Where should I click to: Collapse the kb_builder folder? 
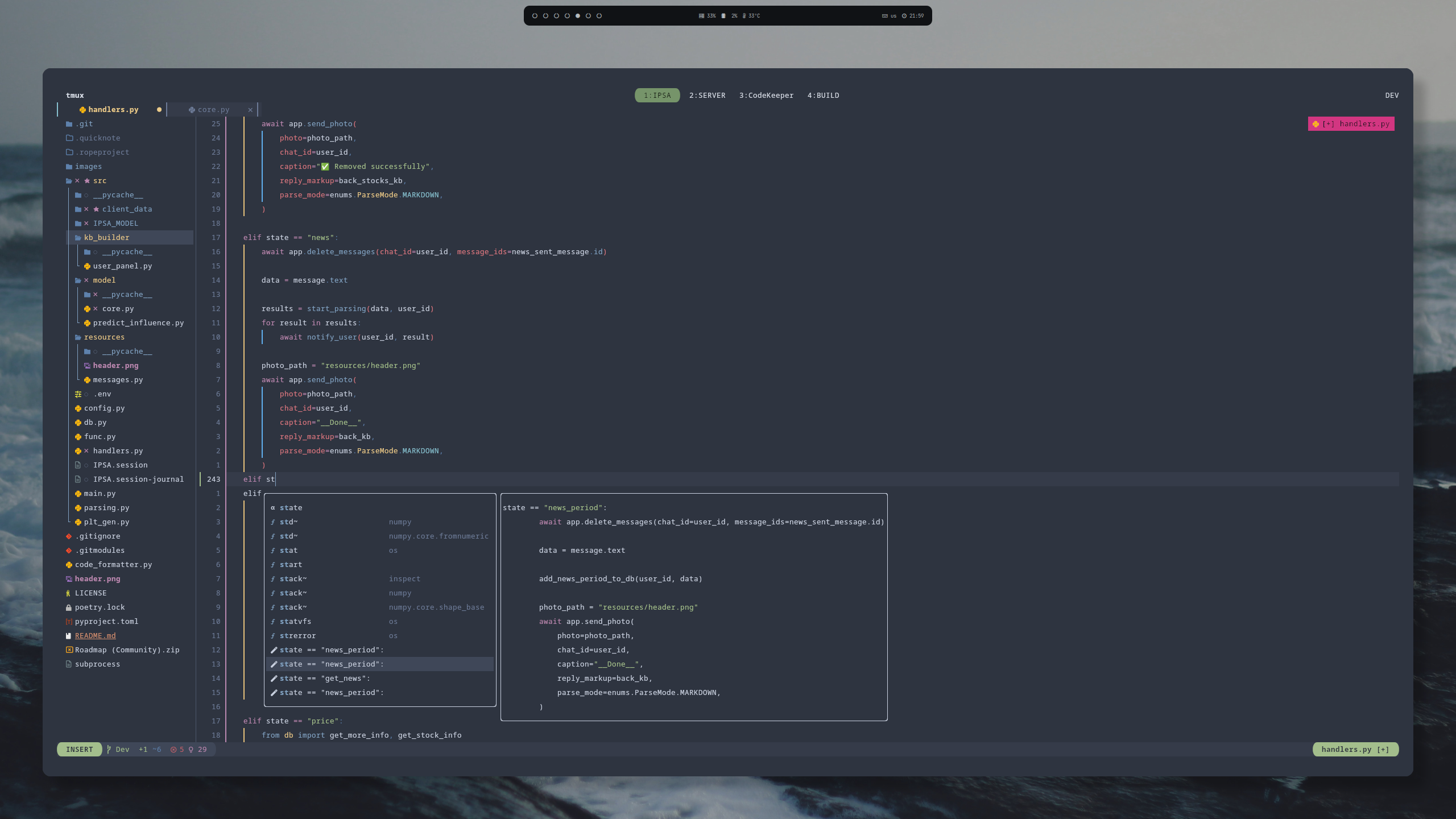[x=102, y=238]
